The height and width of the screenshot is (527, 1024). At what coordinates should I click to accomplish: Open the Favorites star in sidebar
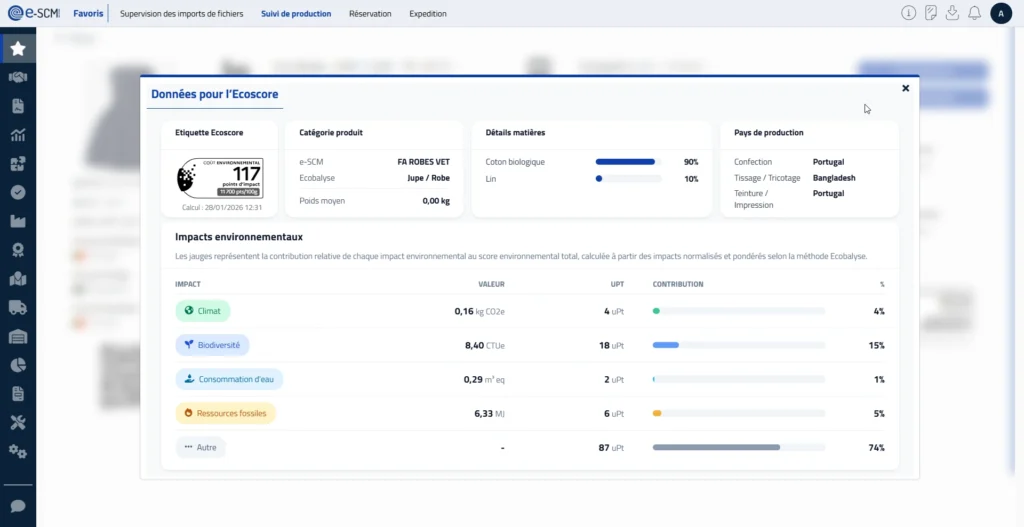[x=18, y=48]
